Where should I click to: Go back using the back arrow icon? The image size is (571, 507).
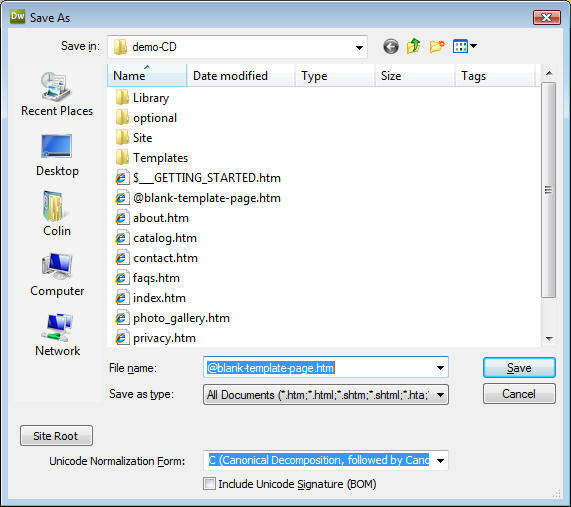pos(391,47)
